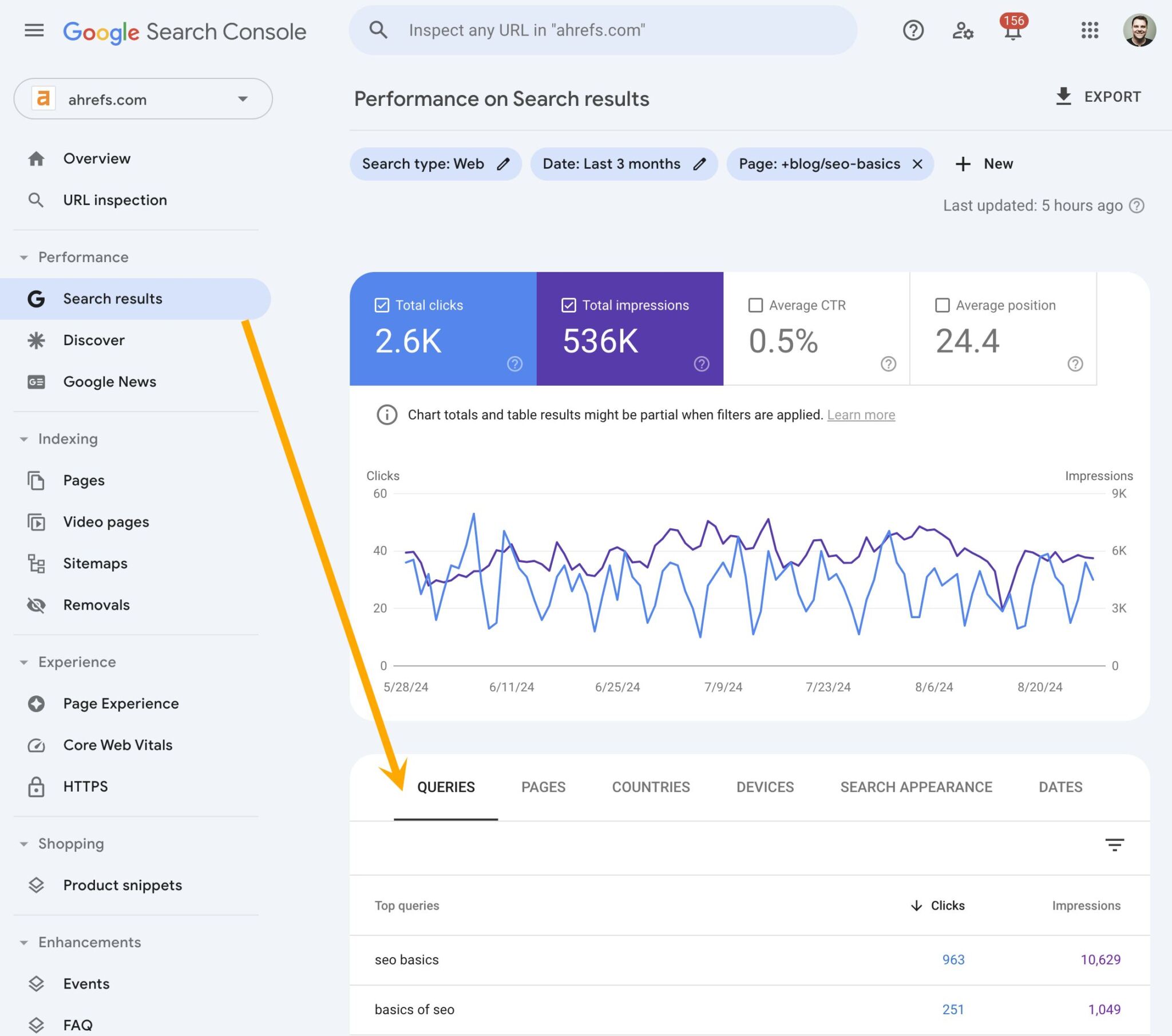Collapse the Indexing section
This screenshot has height=1036, width=1172.
pos(24,438)
